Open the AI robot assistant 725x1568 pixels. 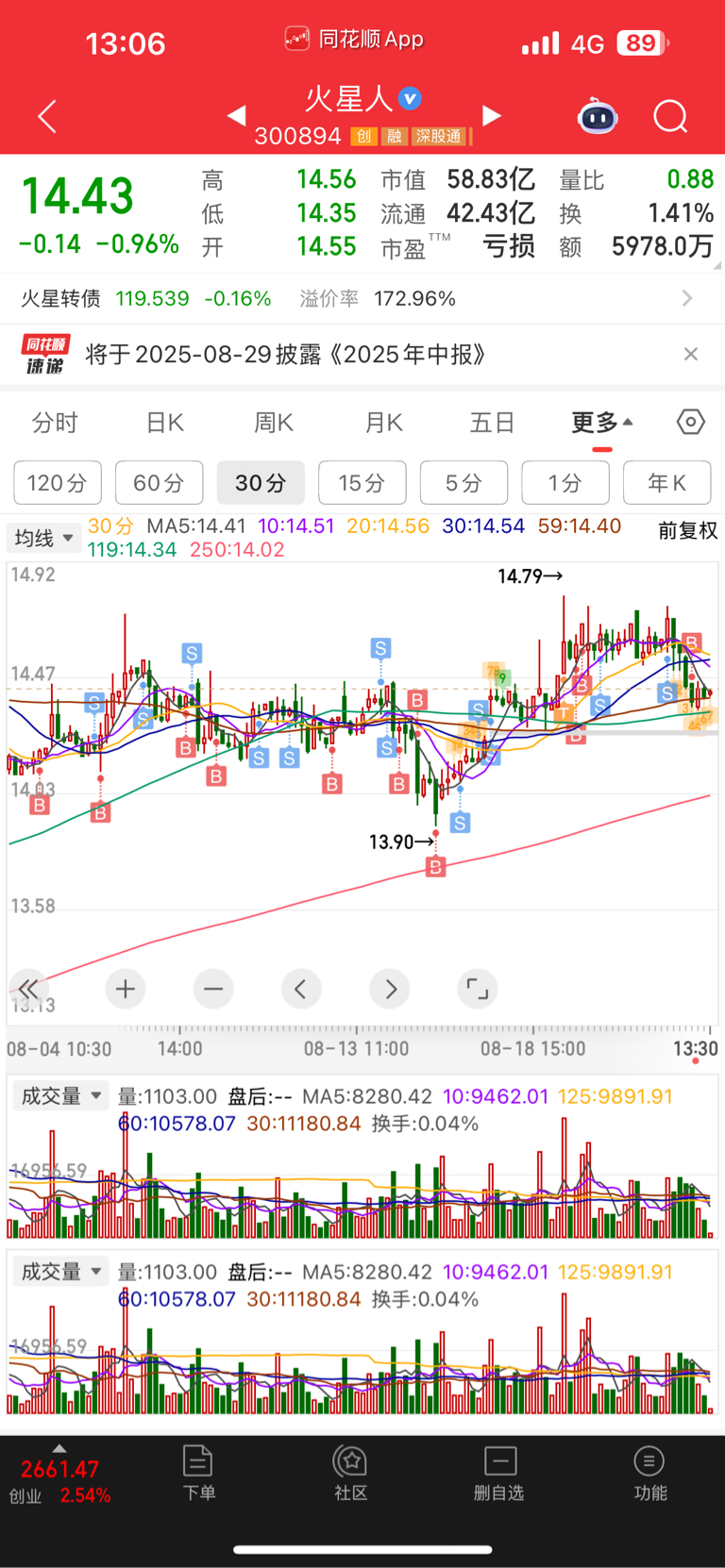pos(598,117)
